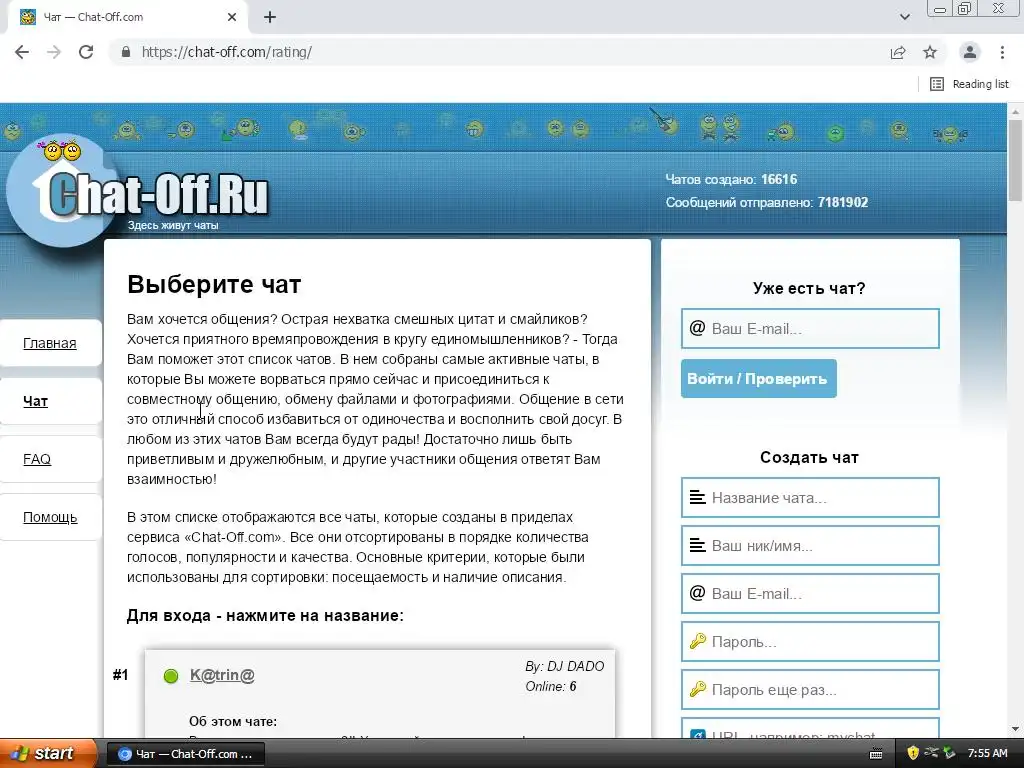The image size is (1024, 768).
Task: Go back to the previous page
Action: (22, 52)
